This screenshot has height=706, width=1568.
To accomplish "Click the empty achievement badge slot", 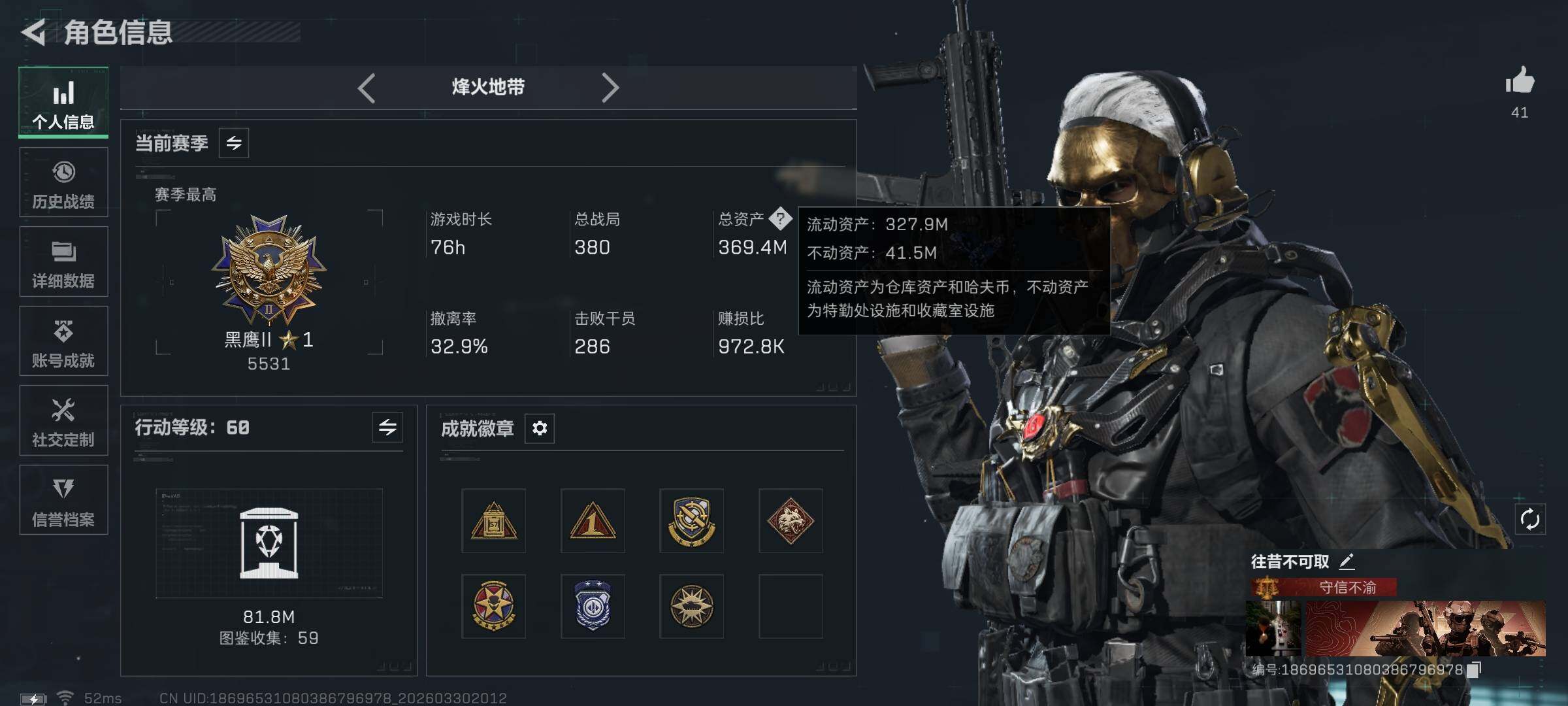I will click(791, 607).
